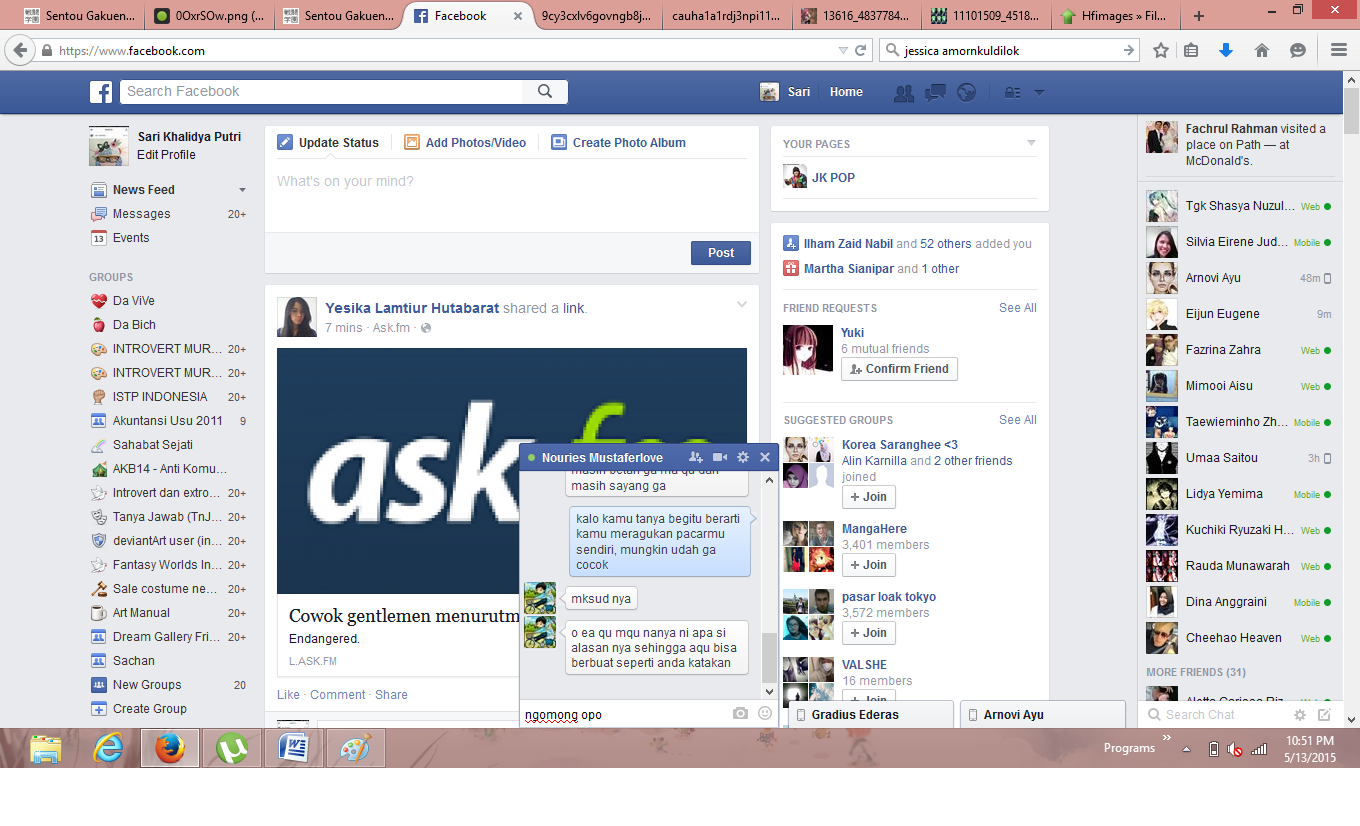The image size is (1360, 826).
Task: Show hidden system tray icons
Action: (x=1187, y=749)
